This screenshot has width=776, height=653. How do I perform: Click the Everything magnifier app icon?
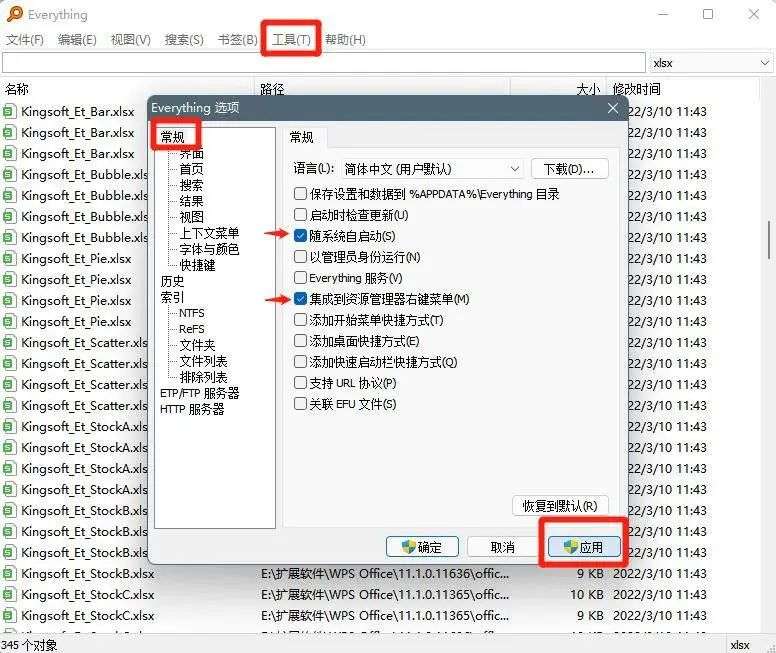click(15, 14)
